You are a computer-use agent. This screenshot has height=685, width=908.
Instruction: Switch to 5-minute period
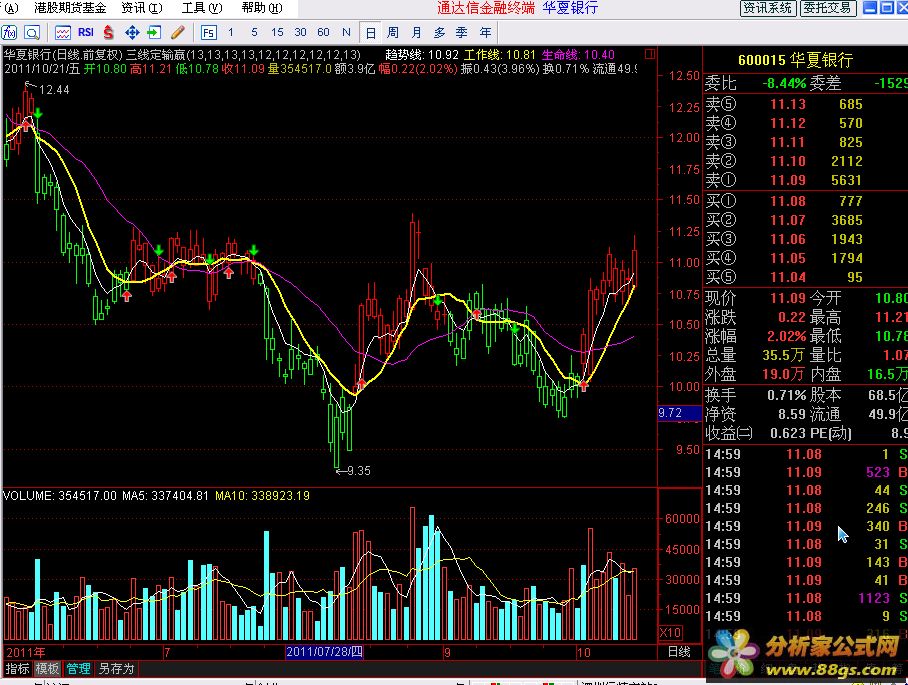254,32
